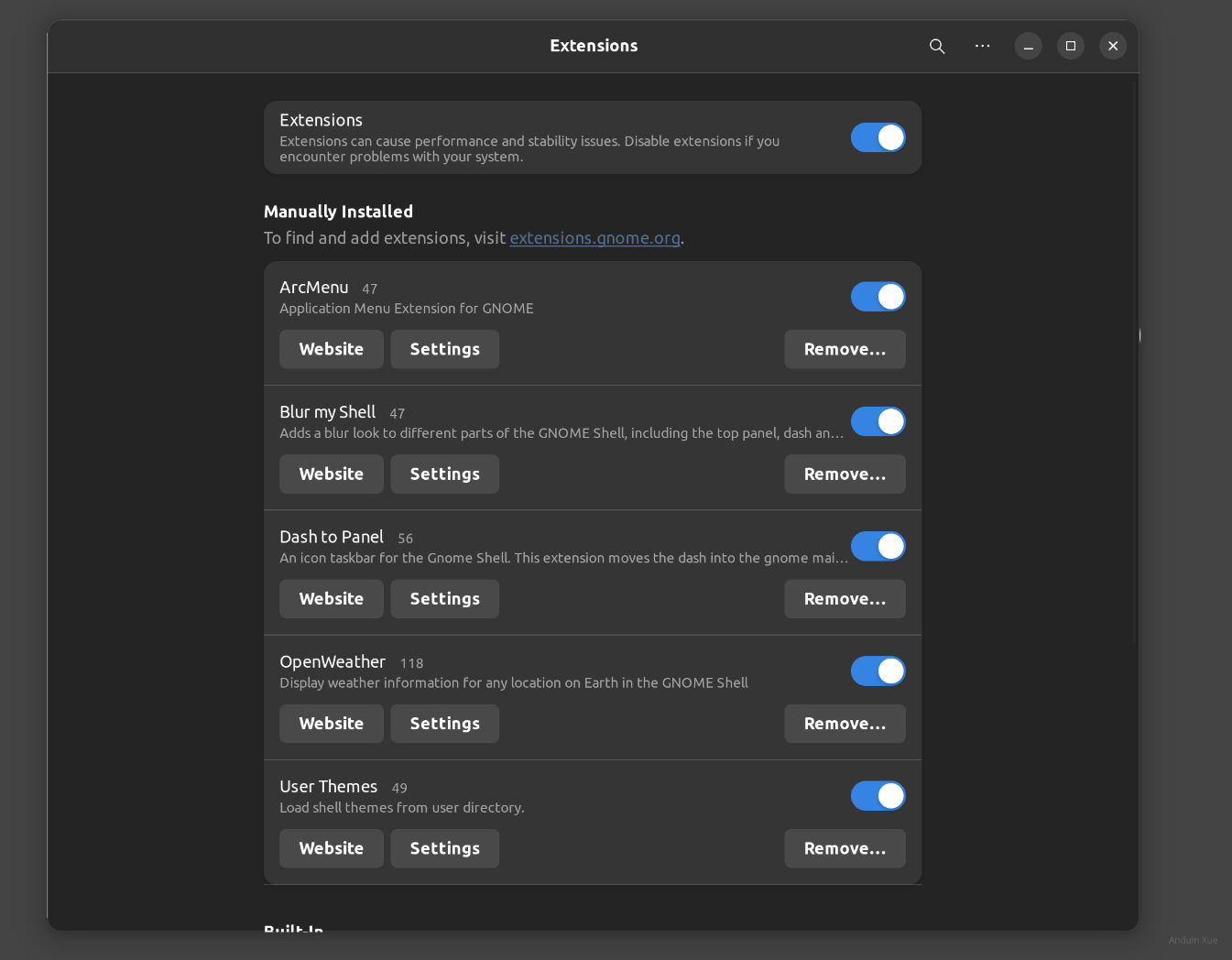Remove the User Themes extension
This screenshot has width=1232, height=960.
(845, 848)
